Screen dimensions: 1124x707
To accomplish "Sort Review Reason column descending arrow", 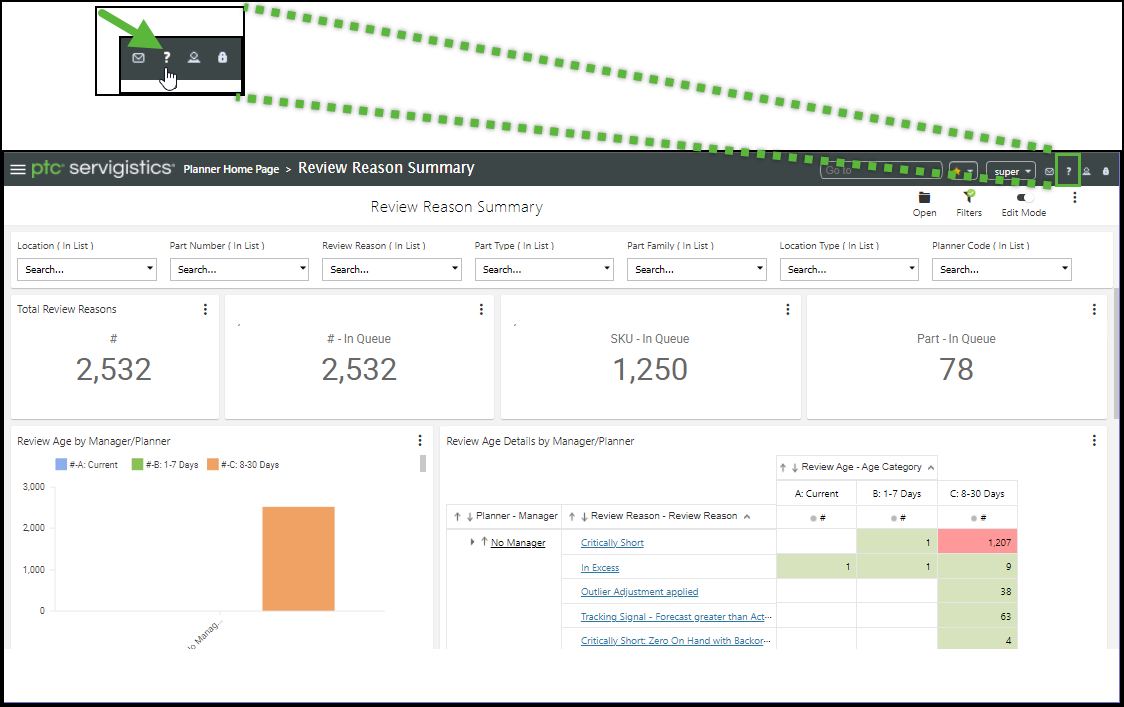I will coord(584,516).
